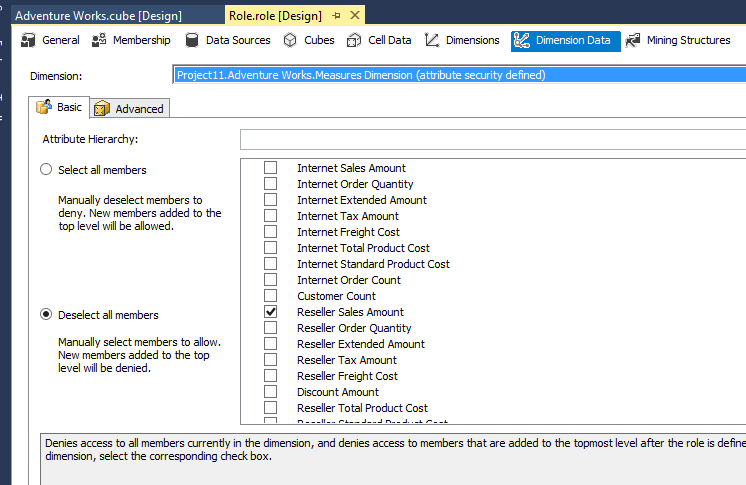Close the Role.role [Design] tab
This screenshot has height=485, width=746.
[355, 15]
